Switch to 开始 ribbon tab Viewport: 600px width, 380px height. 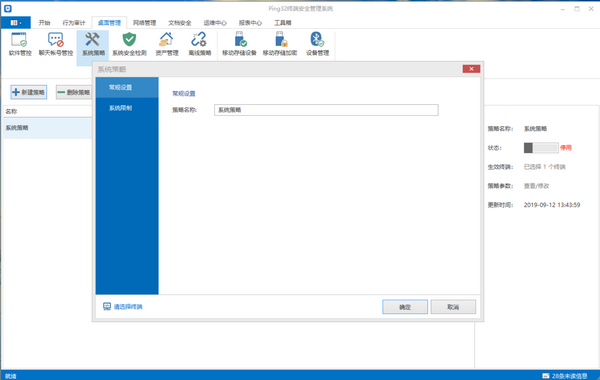[44, 23]
